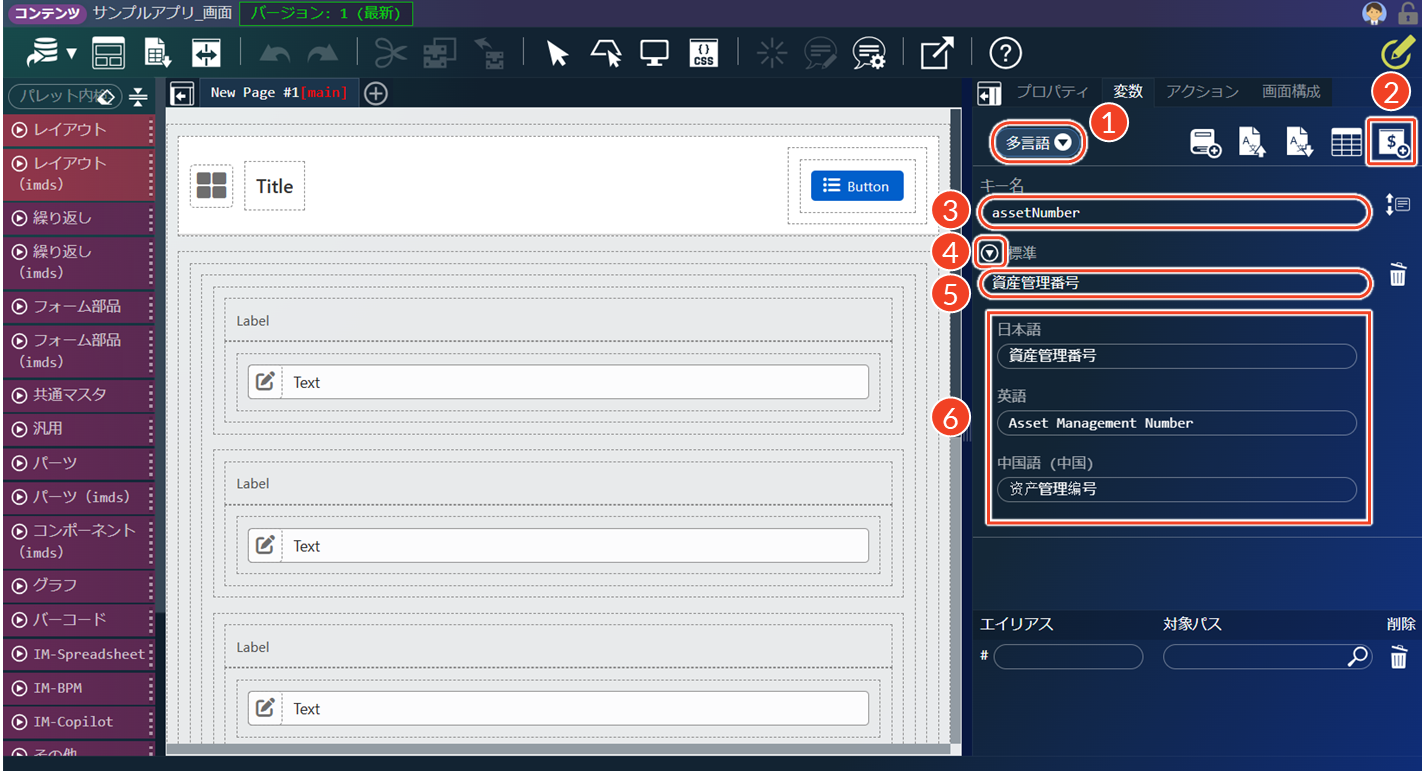Toggle the palette panel collapse icon
Viewport: 1425px width, 771px height.
click(181, 94)
